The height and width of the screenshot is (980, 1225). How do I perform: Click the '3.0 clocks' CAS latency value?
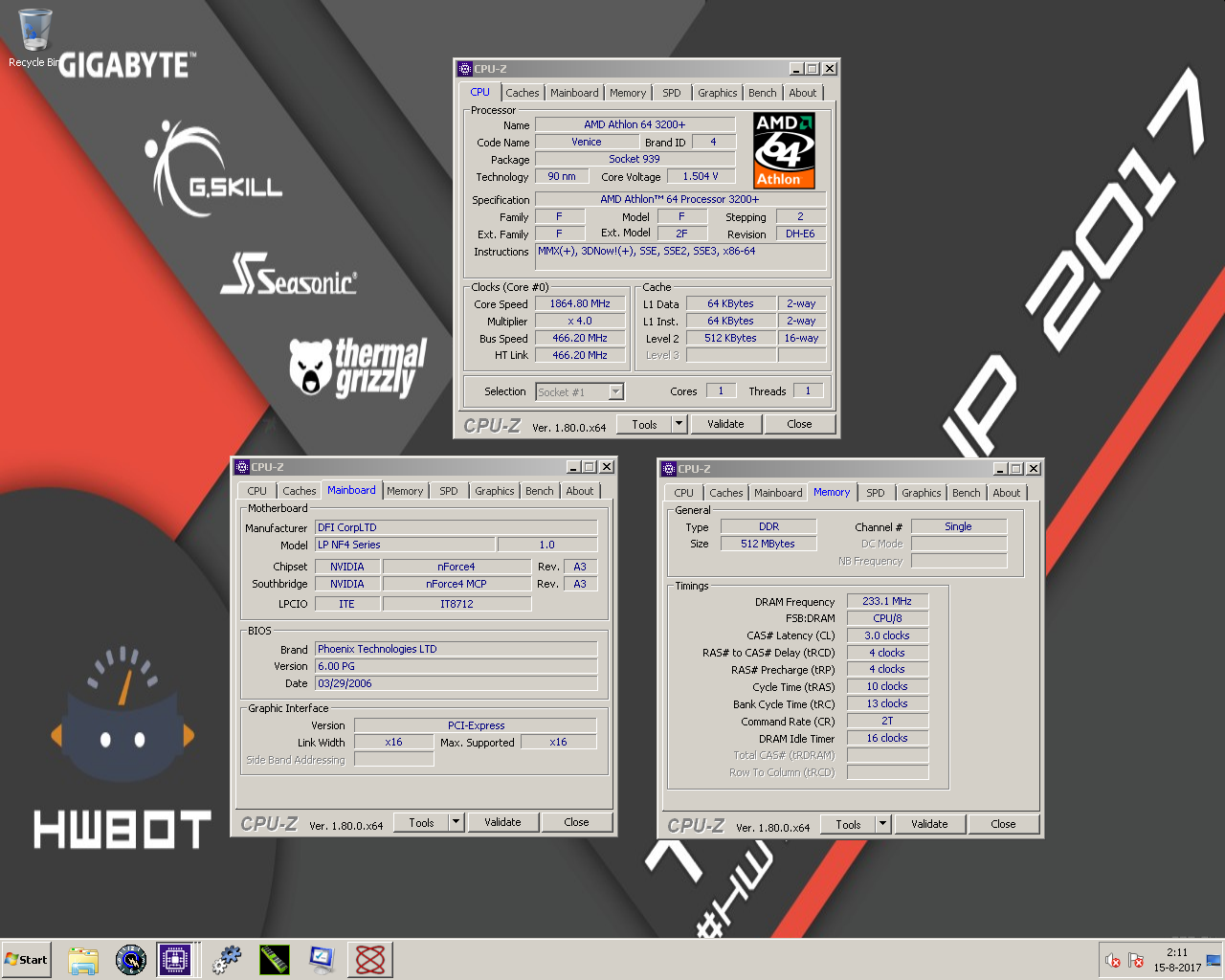(x=887, y=635)
